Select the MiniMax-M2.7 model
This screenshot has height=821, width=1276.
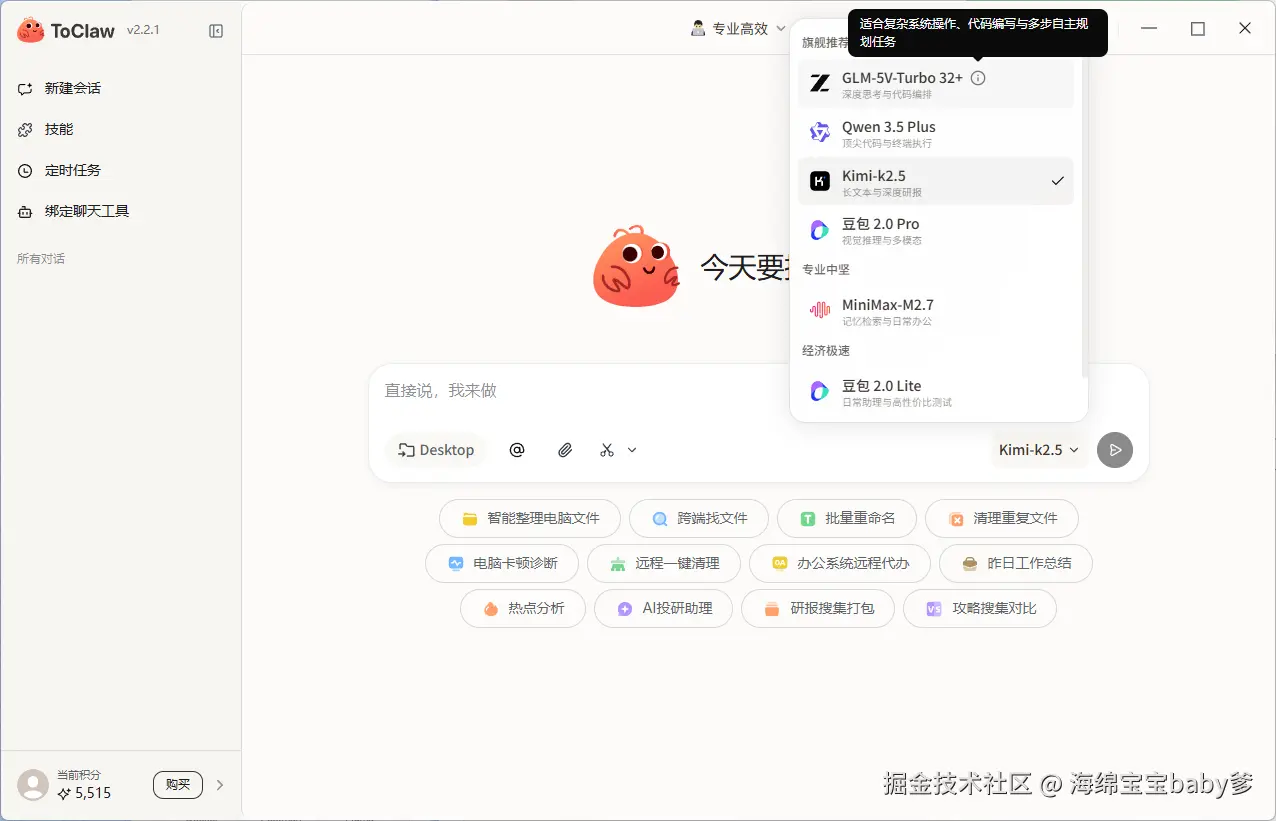click(x=936, y=311)
